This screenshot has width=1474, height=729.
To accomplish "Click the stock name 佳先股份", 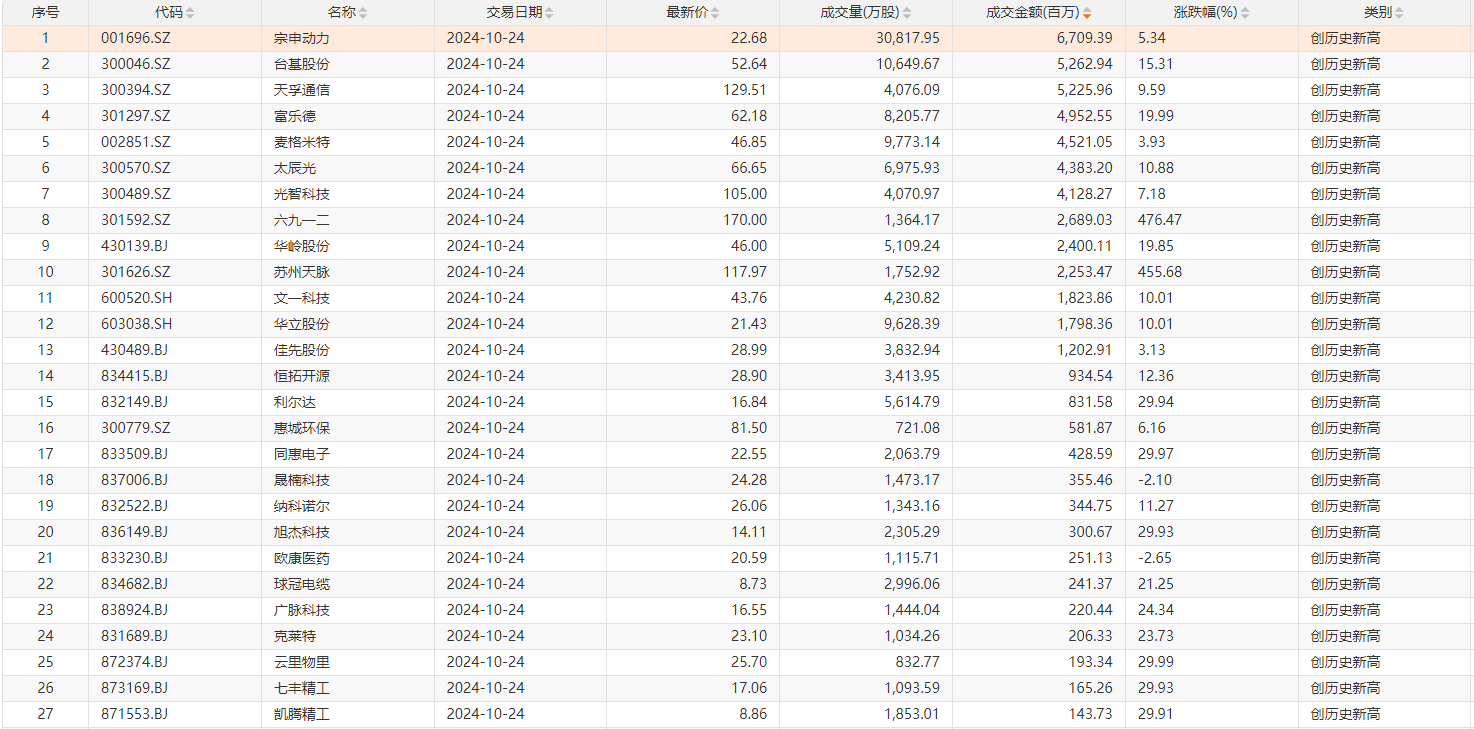I will pyautogui.click(x=302, y=350).
